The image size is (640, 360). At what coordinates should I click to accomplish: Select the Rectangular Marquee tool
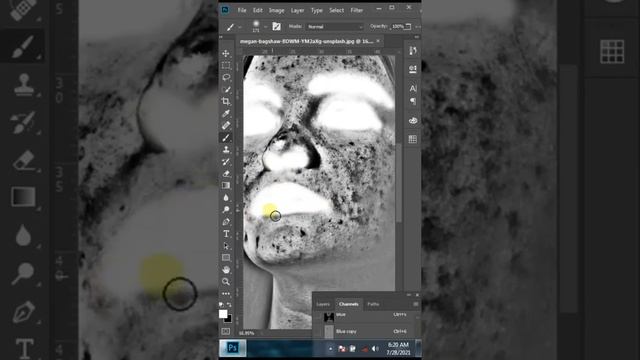[226, 66]
